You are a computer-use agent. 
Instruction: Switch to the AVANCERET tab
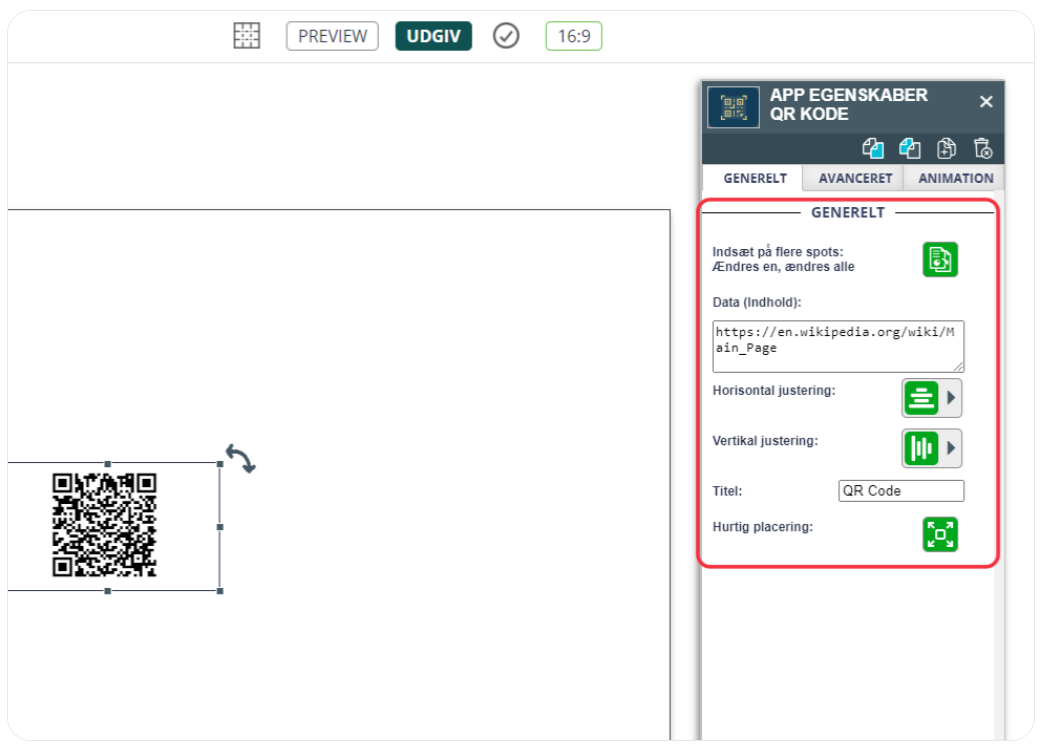855,178
